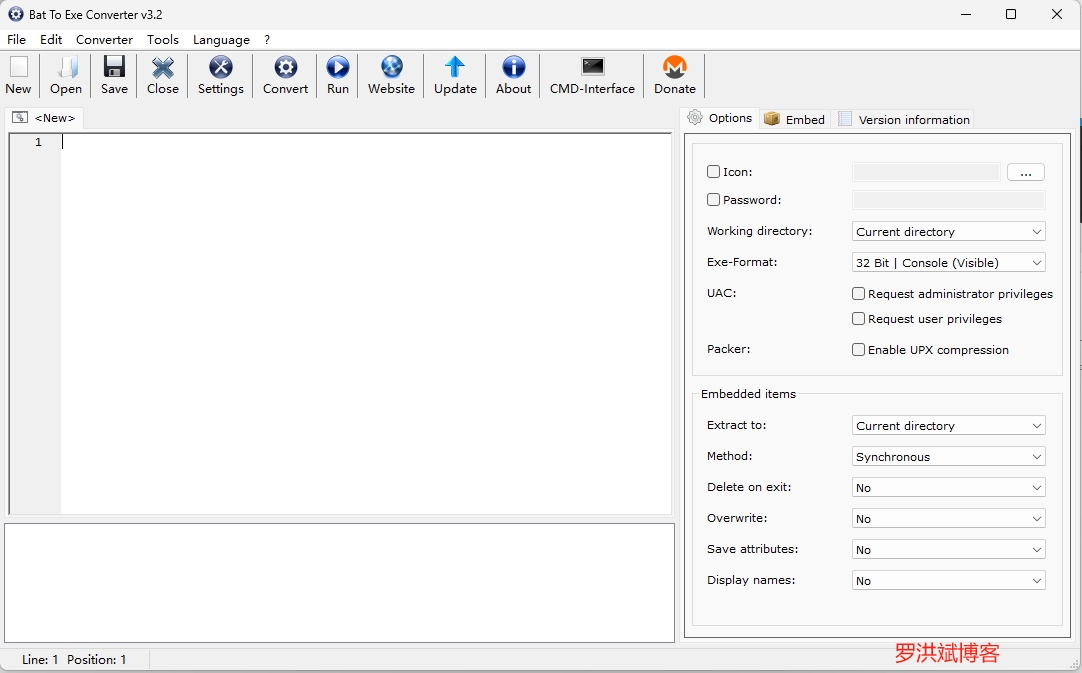Image resolution: width=1082 pixels, height=673 pixels.
Task: Click the icon browse ... button
Action: (x=1025, y=172)
